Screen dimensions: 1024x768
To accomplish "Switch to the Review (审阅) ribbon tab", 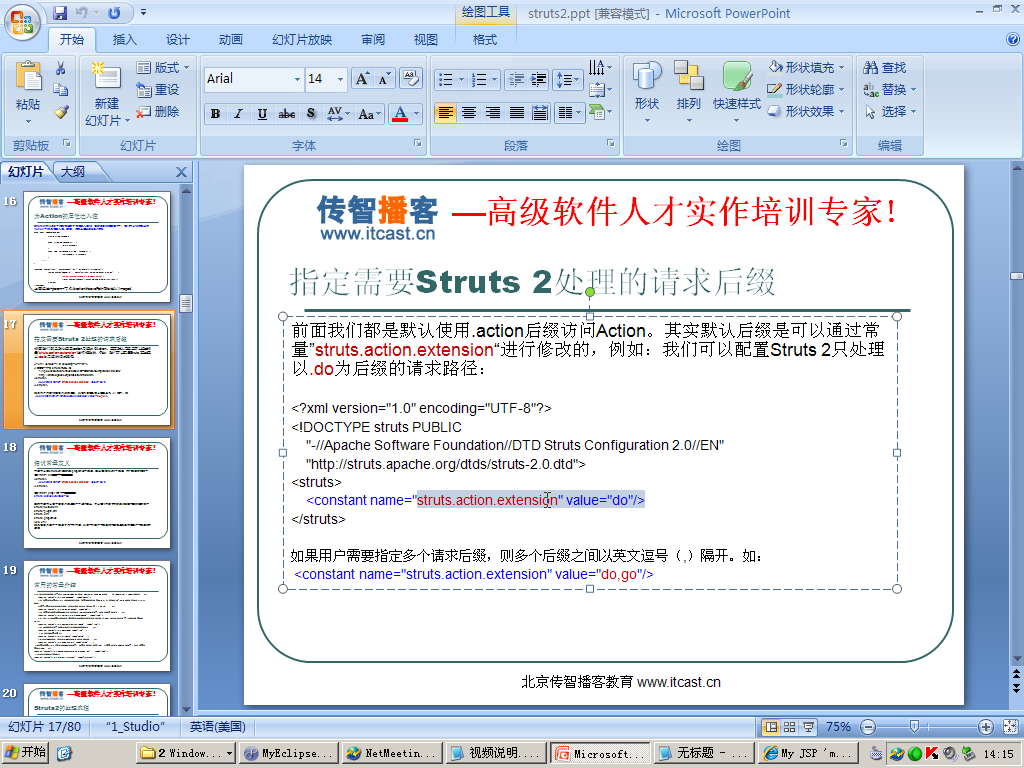I will (x=373, y=40).
